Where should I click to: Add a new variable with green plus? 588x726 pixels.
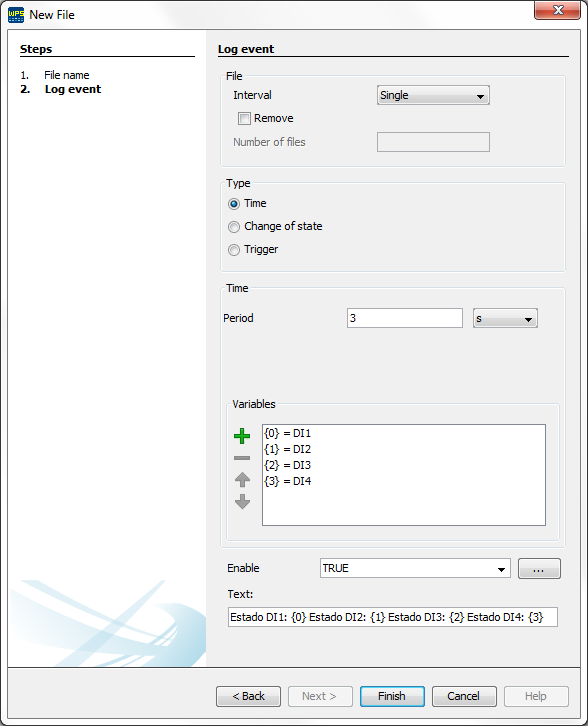point(242,436)
